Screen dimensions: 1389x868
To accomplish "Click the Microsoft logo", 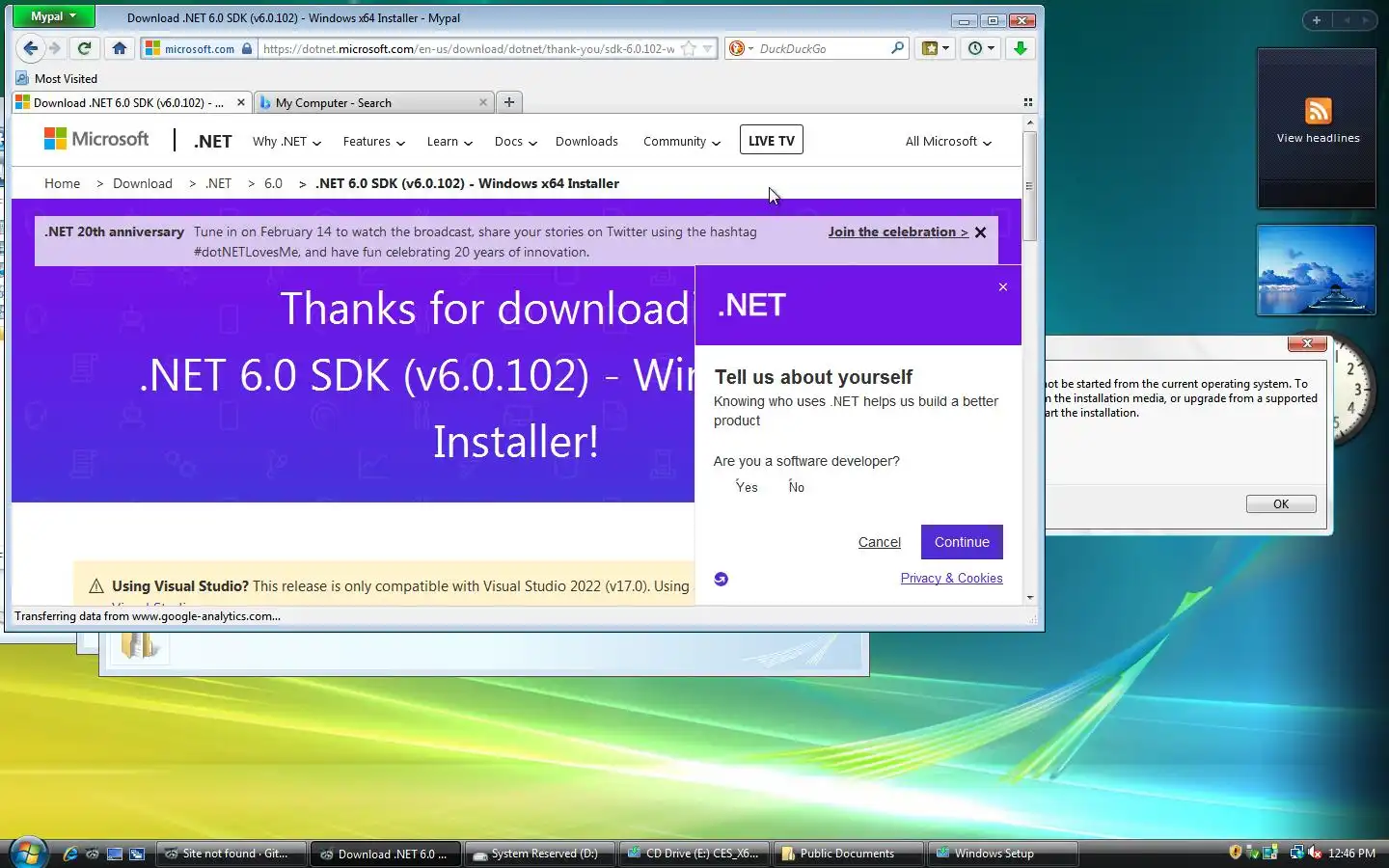I will 96,140.
